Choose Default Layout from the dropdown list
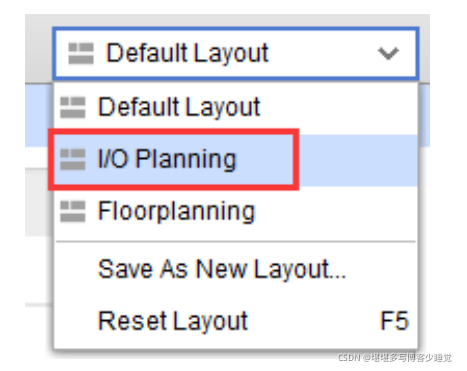Screen dimensions: 467x371 pos(179,107)
